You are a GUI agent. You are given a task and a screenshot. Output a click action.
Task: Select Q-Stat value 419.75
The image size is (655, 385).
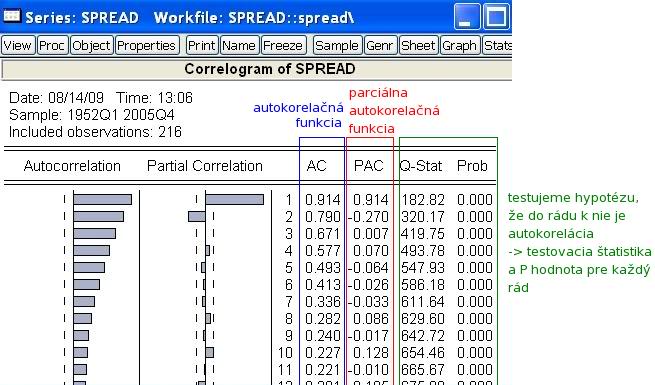[x=423, y=234]
